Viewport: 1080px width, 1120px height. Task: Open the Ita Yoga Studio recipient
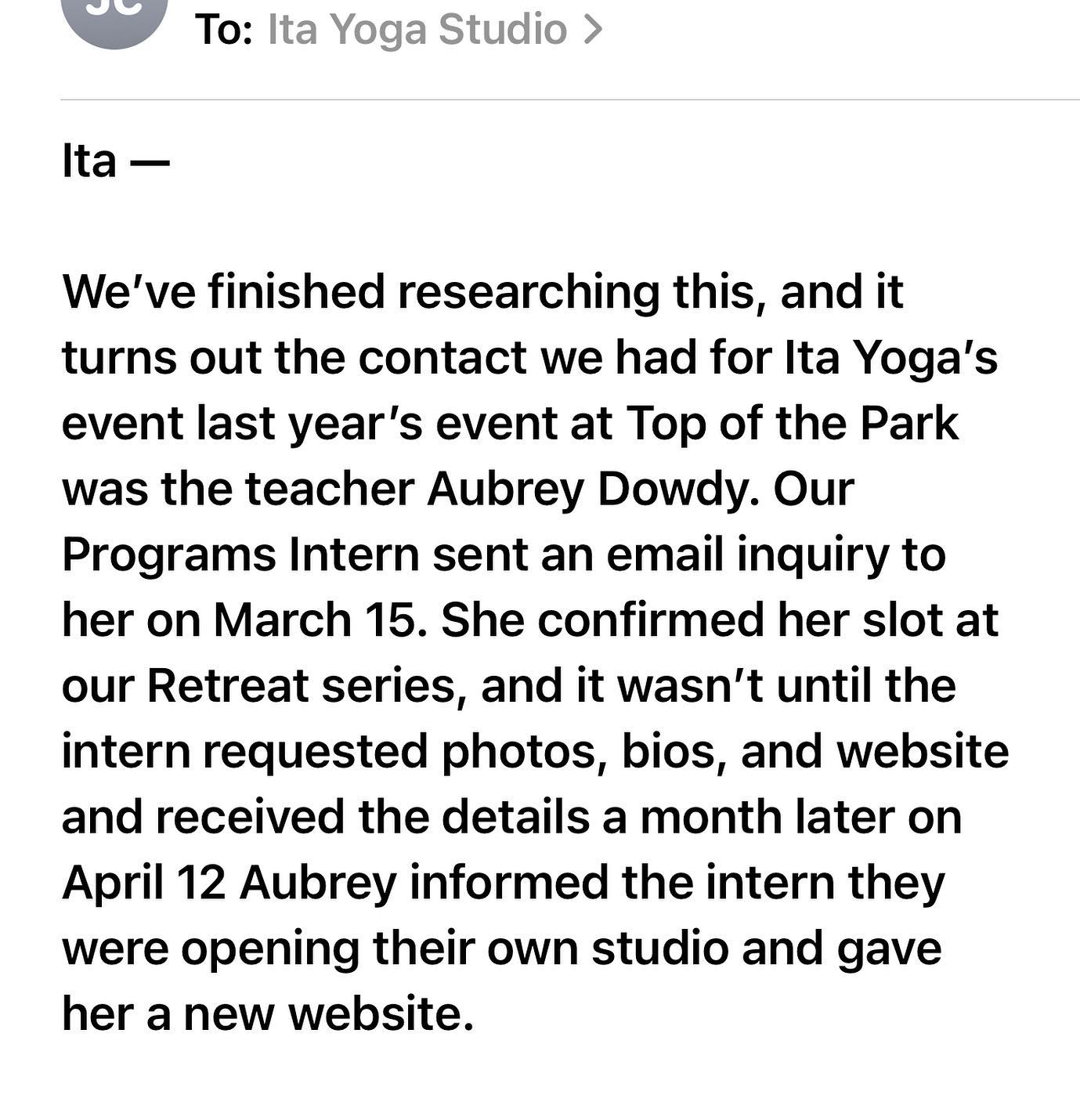pyautogui.click(x=417, y=30)
